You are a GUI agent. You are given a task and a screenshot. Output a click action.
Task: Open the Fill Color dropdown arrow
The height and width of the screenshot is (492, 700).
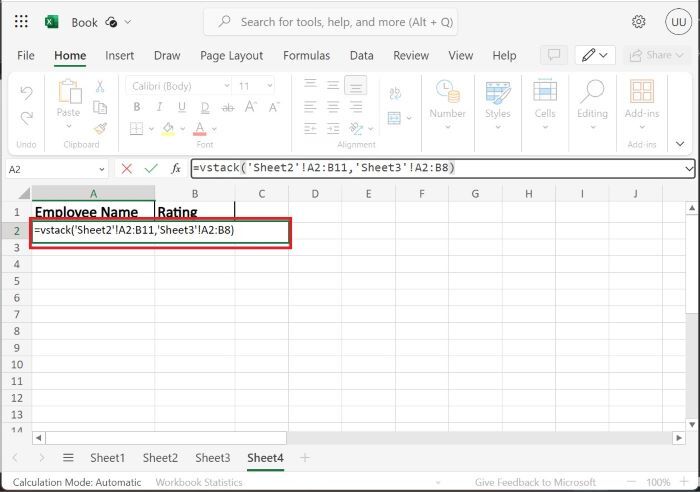(x=183, y=129)
